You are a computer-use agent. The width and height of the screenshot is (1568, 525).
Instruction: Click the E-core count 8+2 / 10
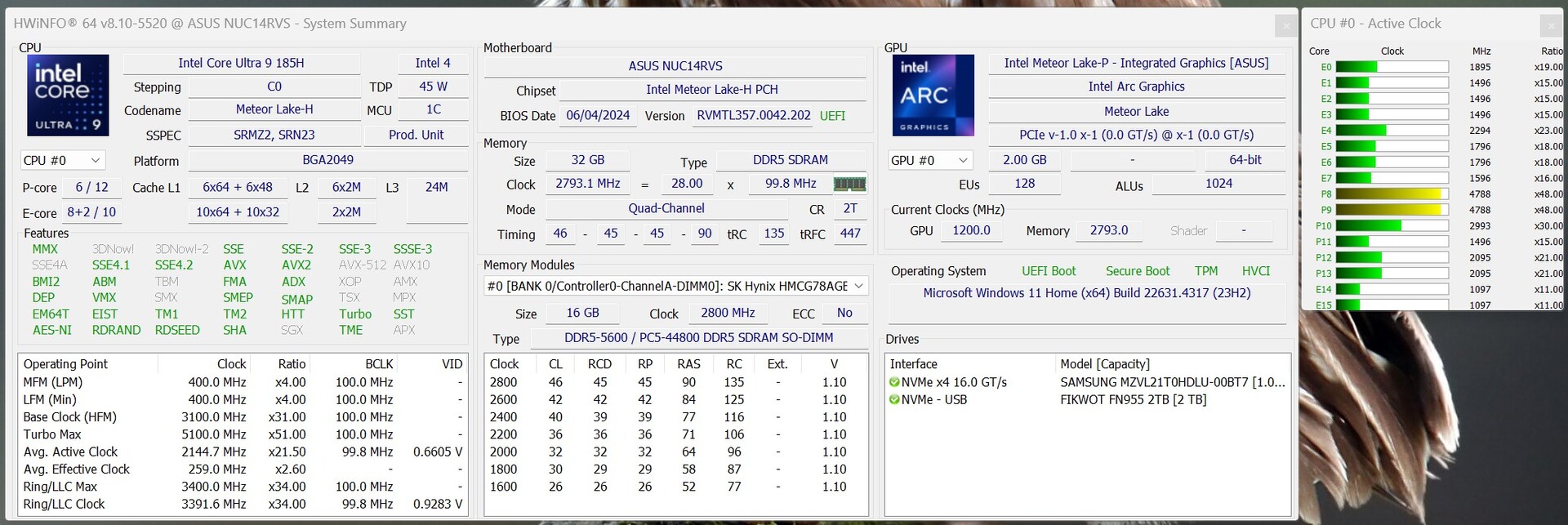[92, 212]
